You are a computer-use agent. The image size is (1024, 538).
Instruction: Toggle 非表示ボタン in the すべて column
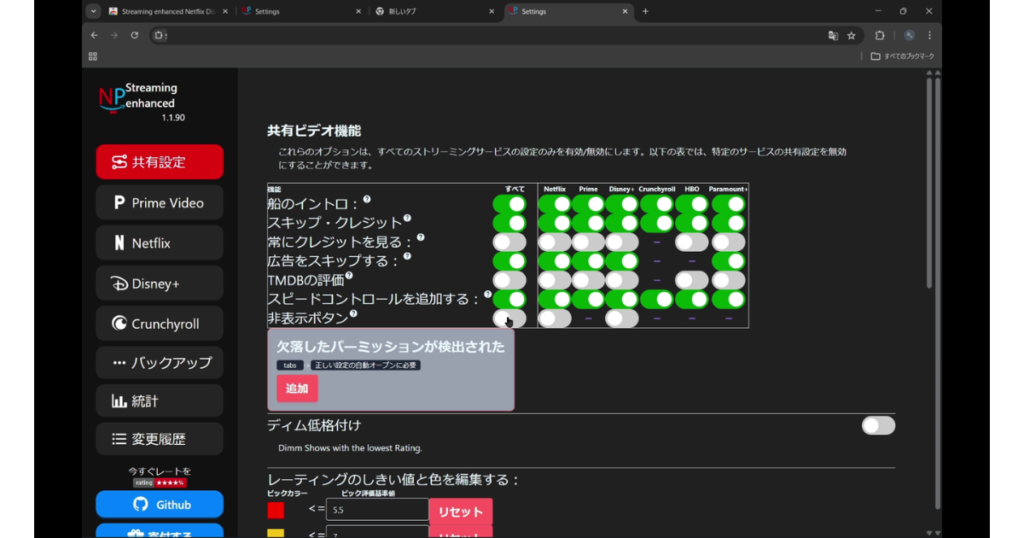click(509, 318)
